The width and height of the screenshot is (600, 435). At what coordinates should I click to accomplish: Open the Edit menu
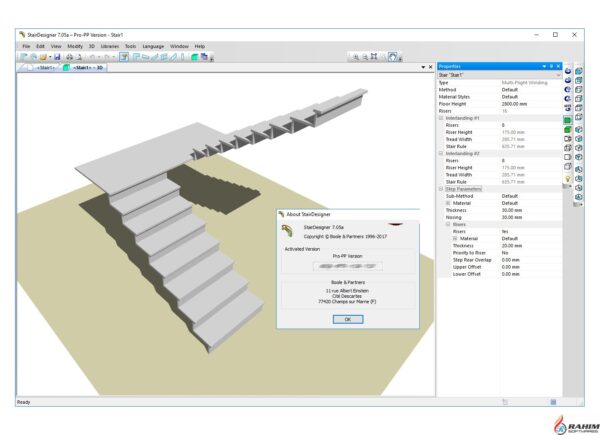(x=40, y=46)
